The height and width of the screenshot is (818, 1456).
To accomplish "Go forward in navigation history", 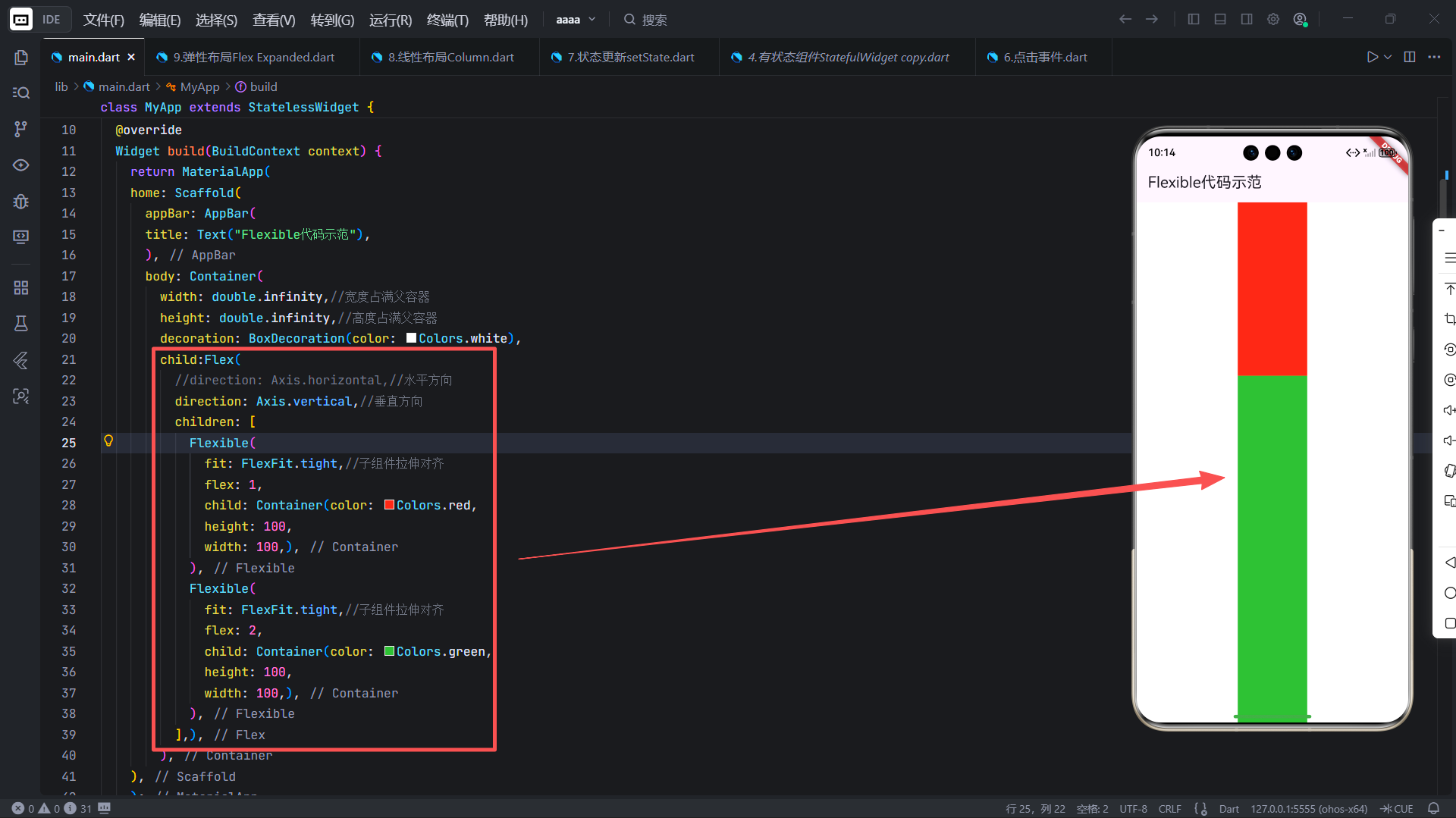I will point(1152,19).
